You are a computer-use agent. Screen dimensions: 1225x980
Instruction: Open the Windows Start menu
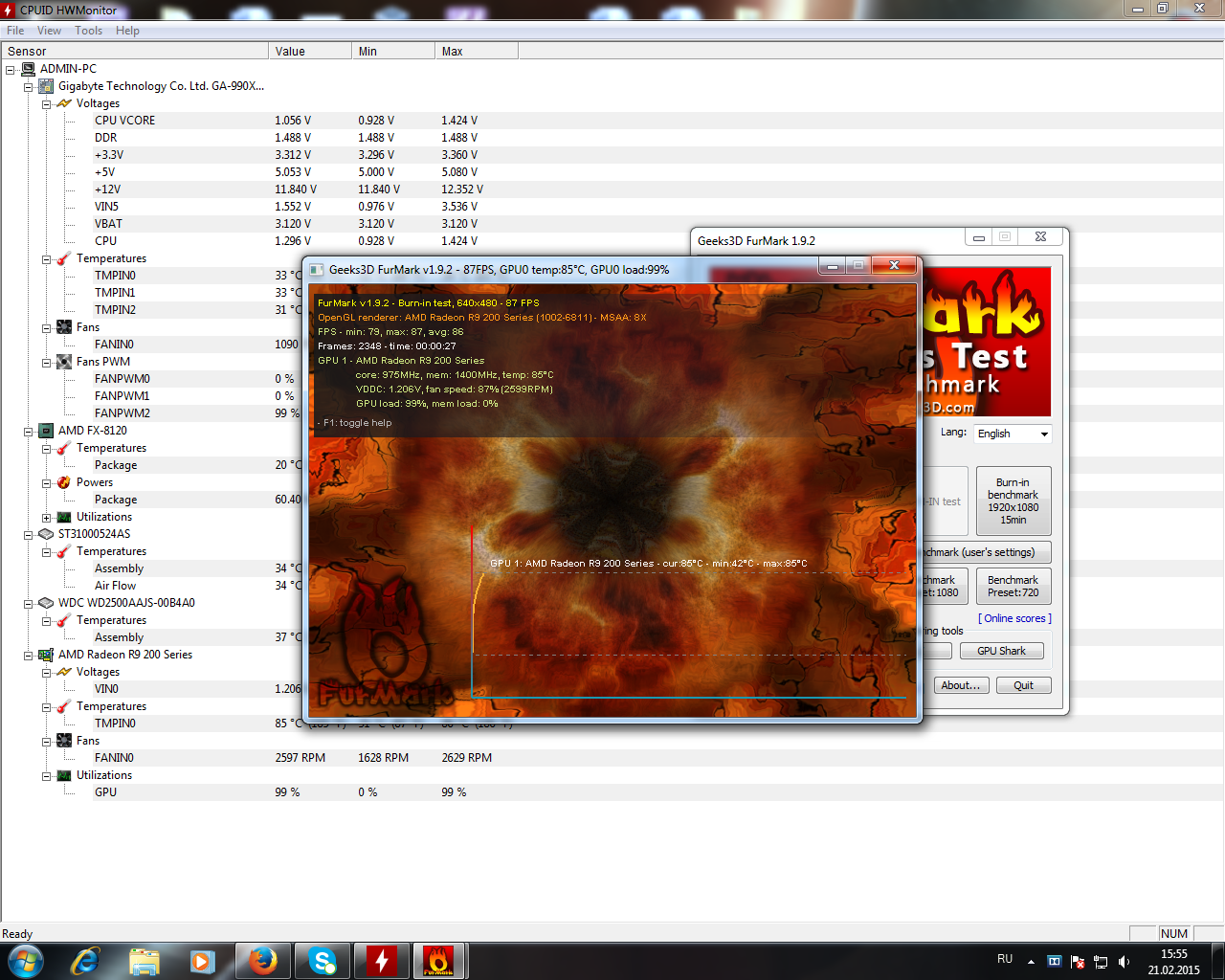pos(25,961)
